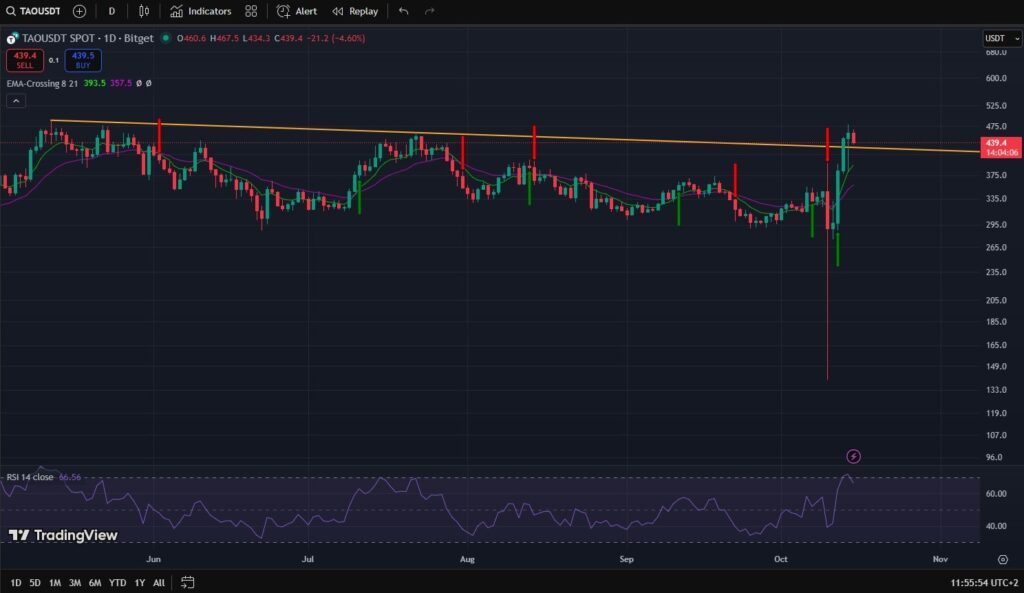1024x593 pixels.
Task: Open time axis settings gear icon
Action: click(x=1002, y=559)
